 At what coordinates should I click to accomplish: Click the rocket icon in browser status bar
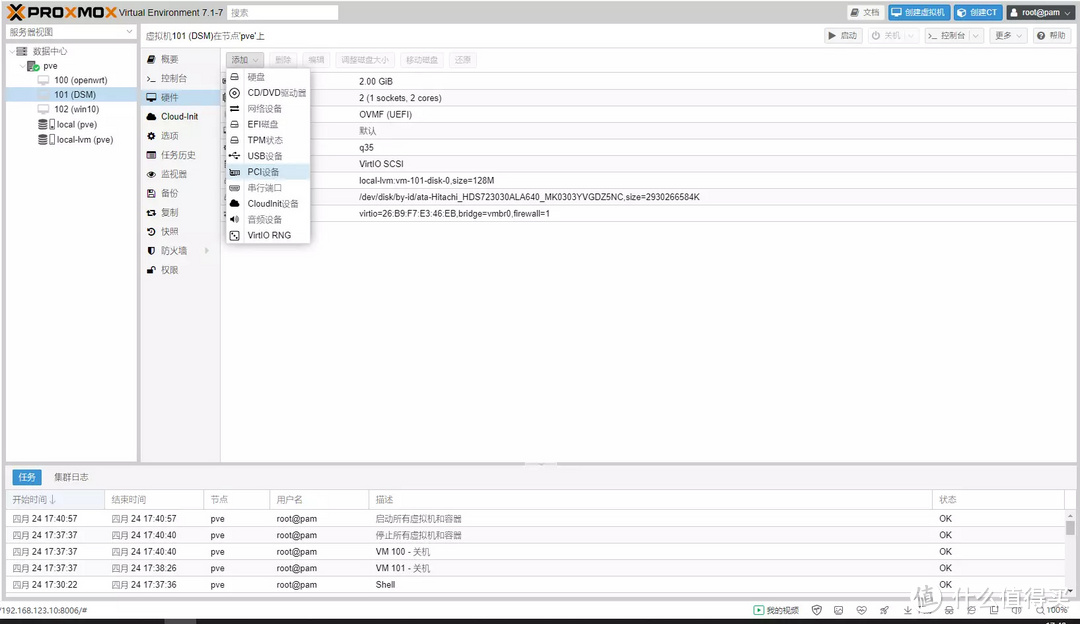pyautogui.click(x=884, y=610)
